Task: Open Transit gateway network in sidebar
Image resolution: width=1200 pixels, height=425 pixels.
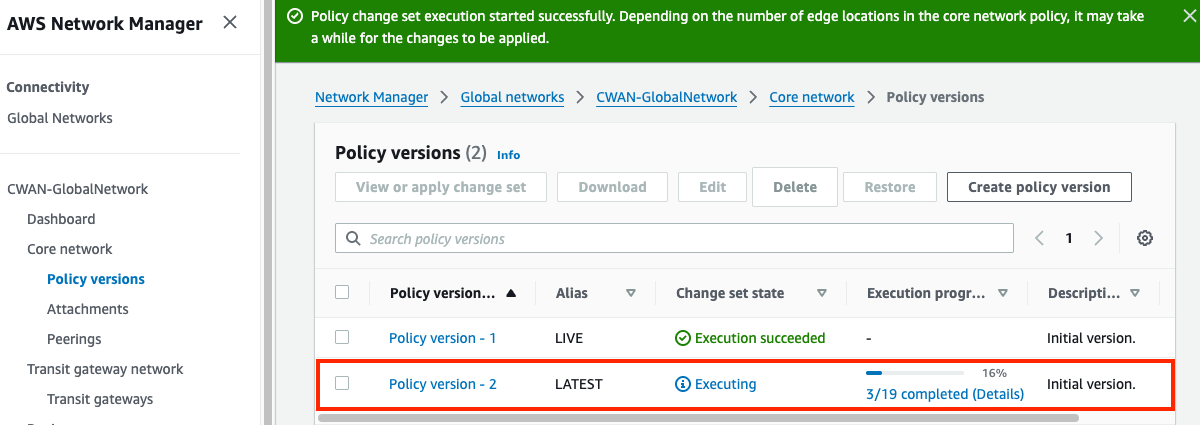Action: click(x=105, y=369)
